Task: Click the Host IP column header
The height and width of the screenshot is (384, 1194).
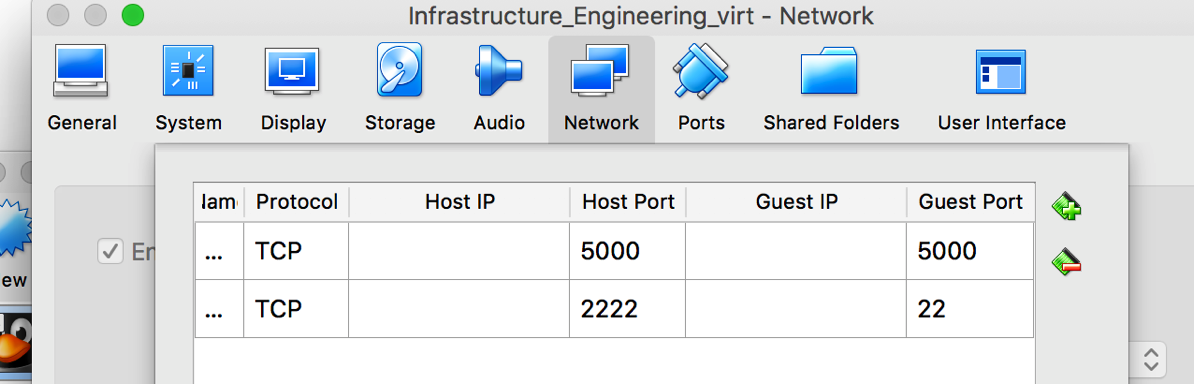Action: pos(459,202)
